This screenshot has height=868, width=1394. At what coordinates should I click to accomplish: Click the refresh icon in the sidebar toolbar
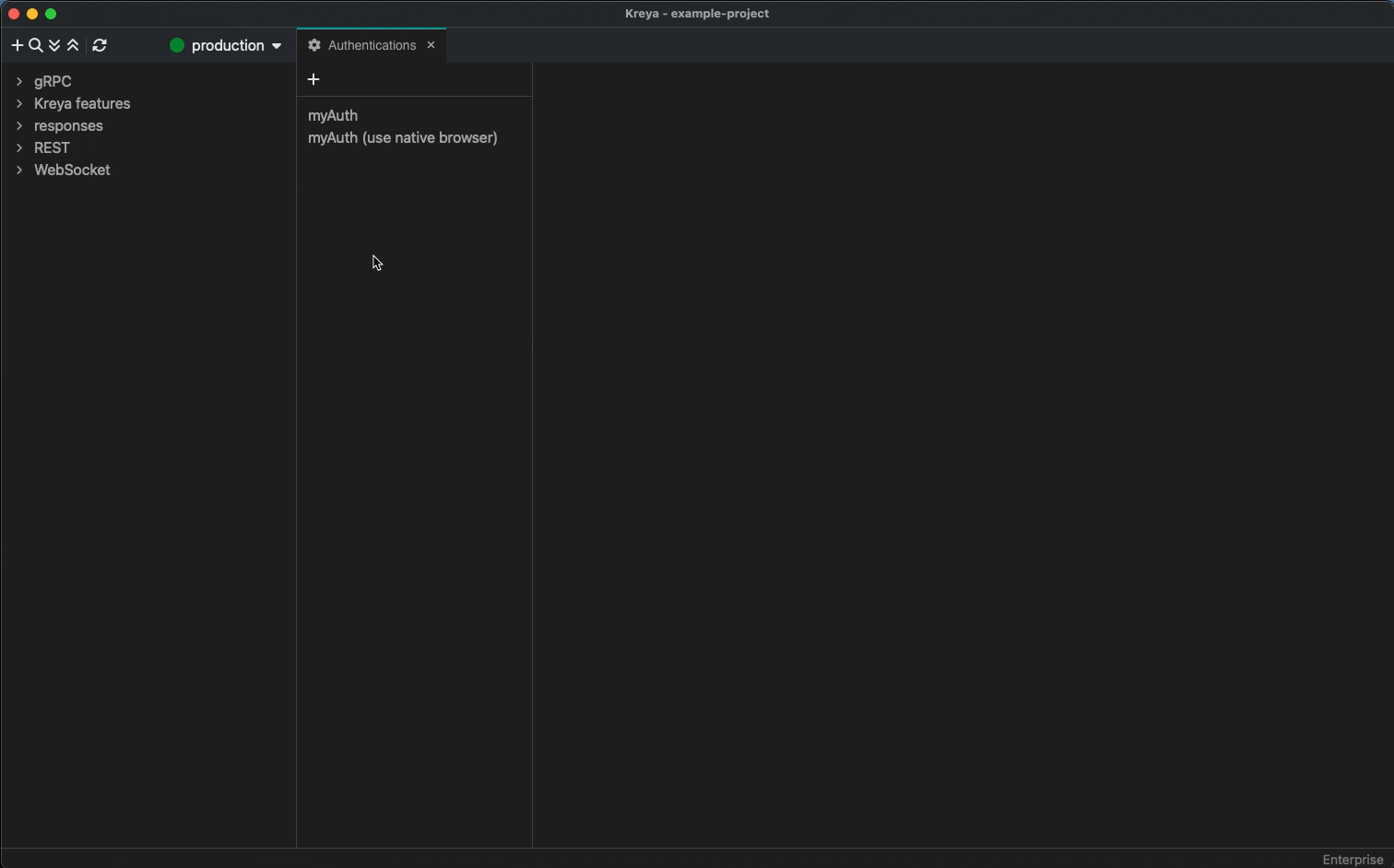point(100,45)
